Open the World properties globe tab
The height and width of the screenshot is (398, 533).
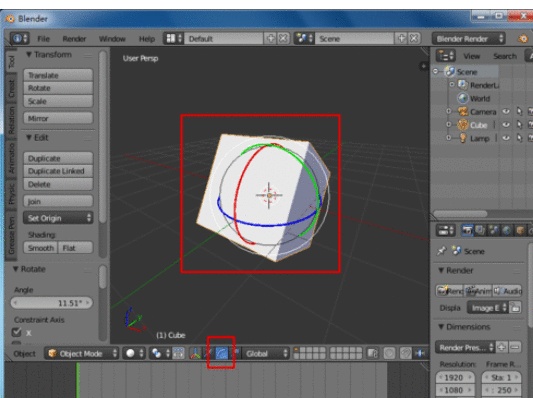[x=507, y=230]
